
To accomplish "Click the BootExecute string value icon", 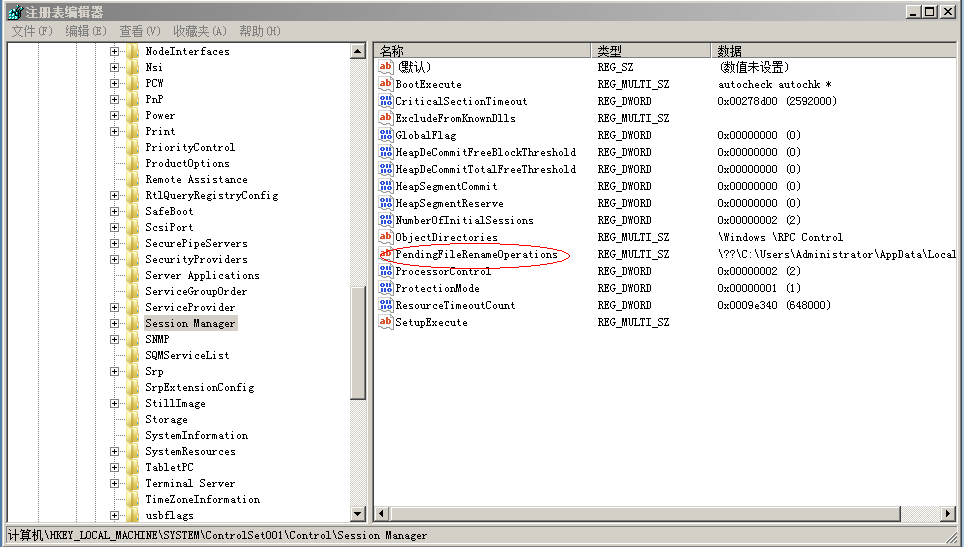I will coord(386,84).
